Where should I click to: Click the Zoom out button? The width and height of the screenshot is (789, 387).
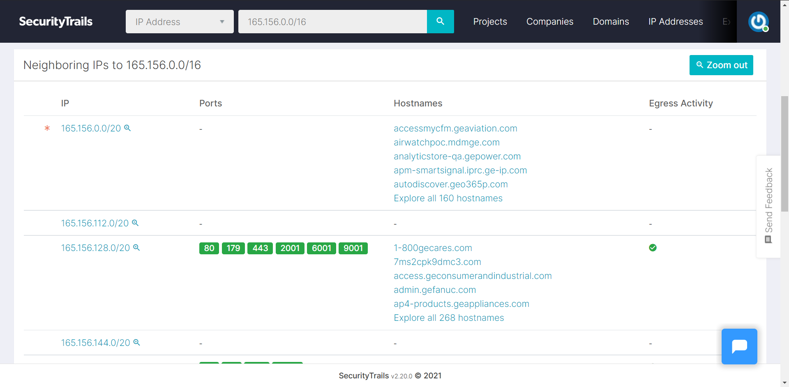[721, 65]
